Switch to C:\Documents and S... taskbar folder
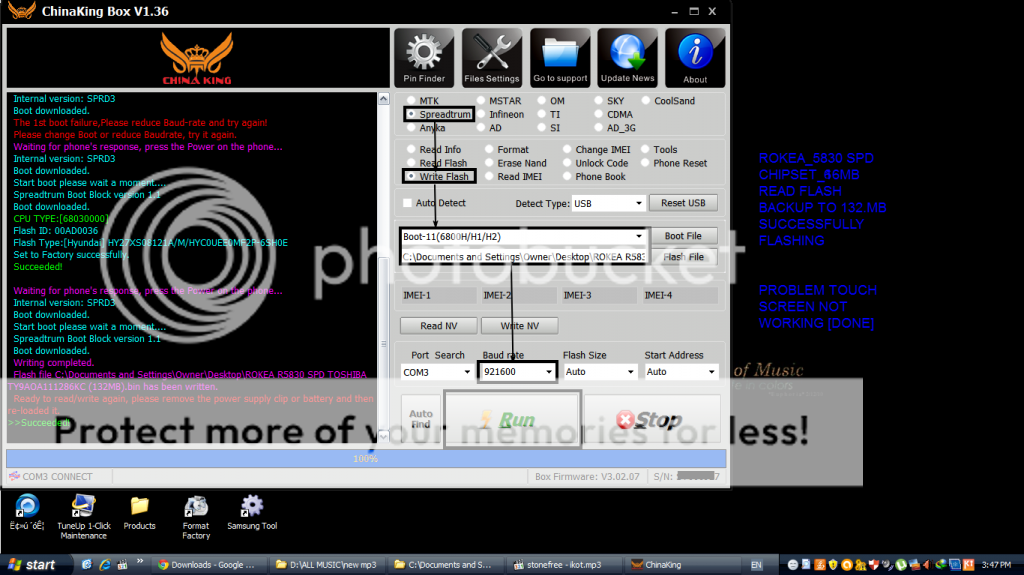This screenshot has width=1024, height=575. coord(445,565)
